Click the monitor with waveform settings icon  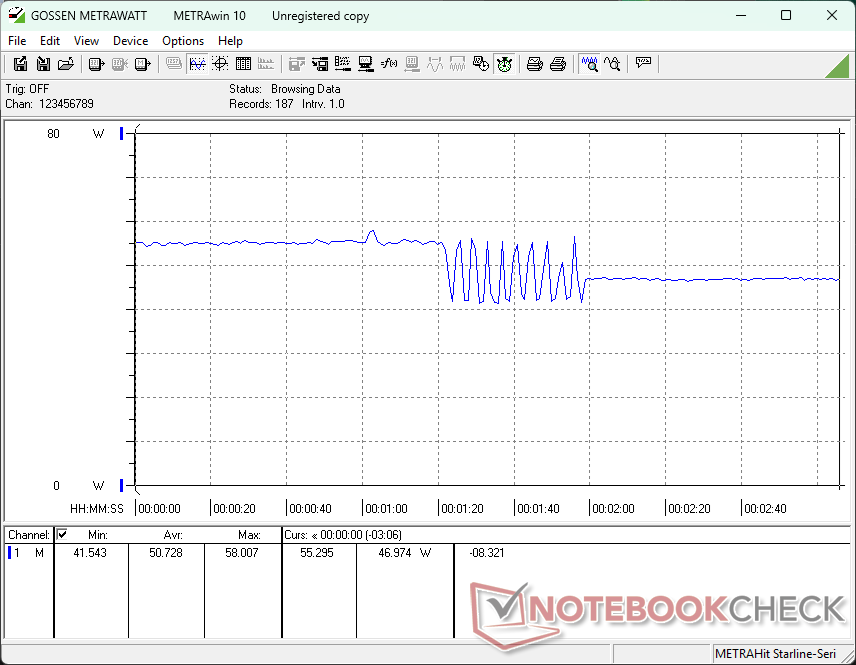pos(365,64)
